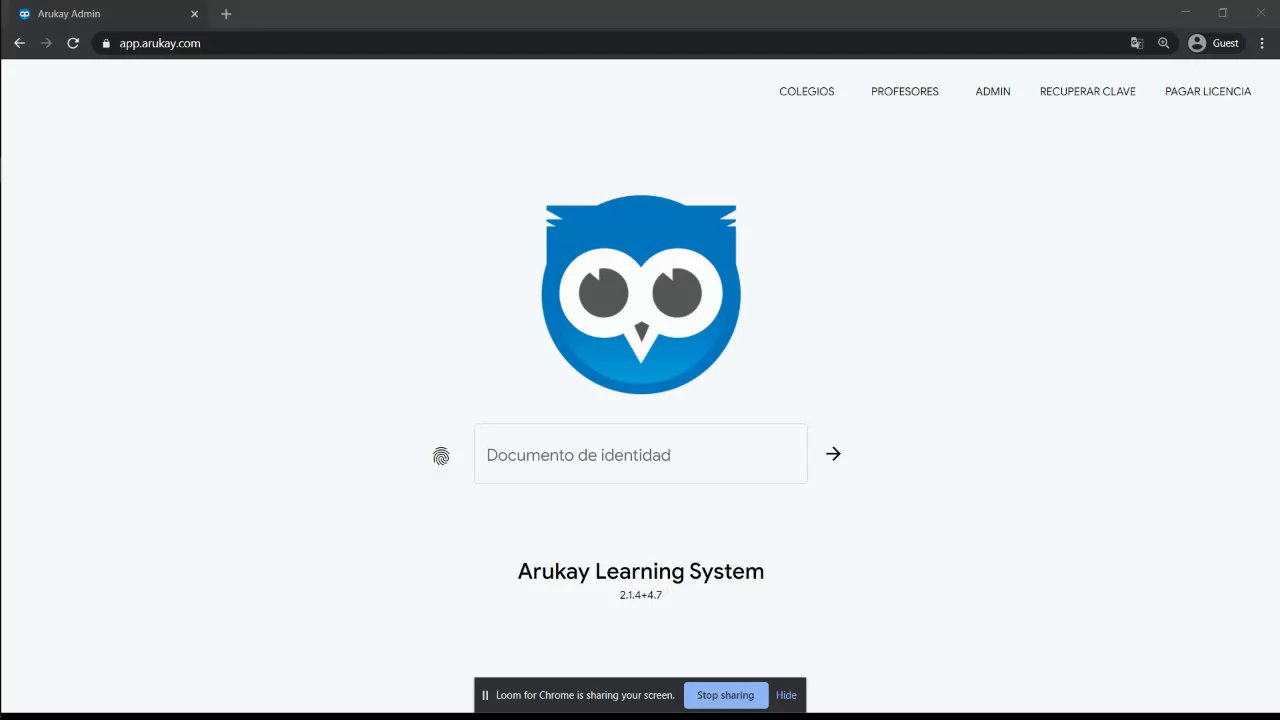Viewport: 1280px width, 720px height.
Task: Open the Guest profile button
Action: click(x=1214, y=43)
